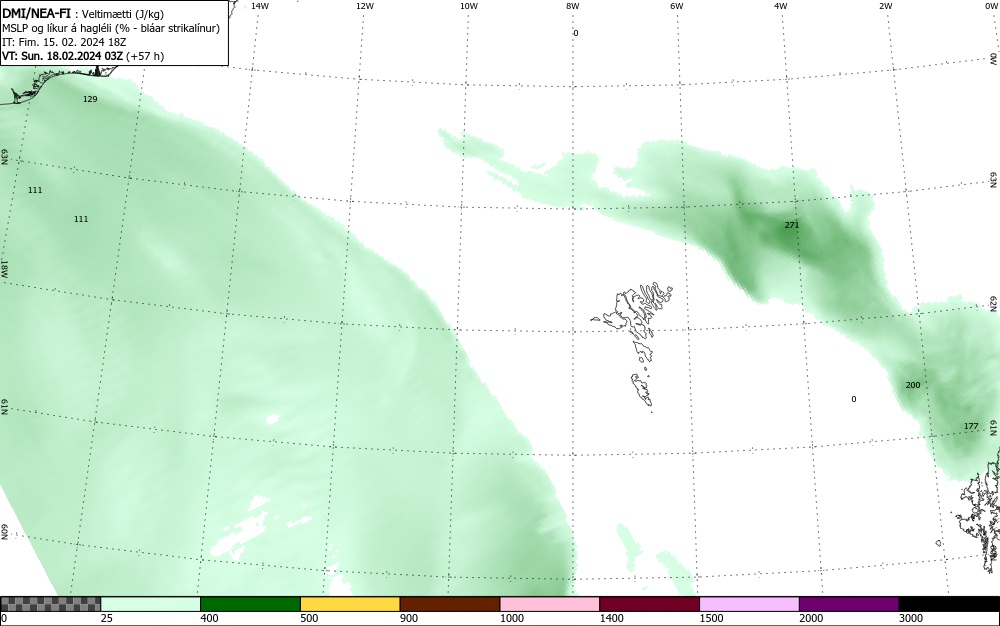Click the brown 900–1000 legend swatch
This screenshot has height=626, width=1000.
click(x=450, y=604)
